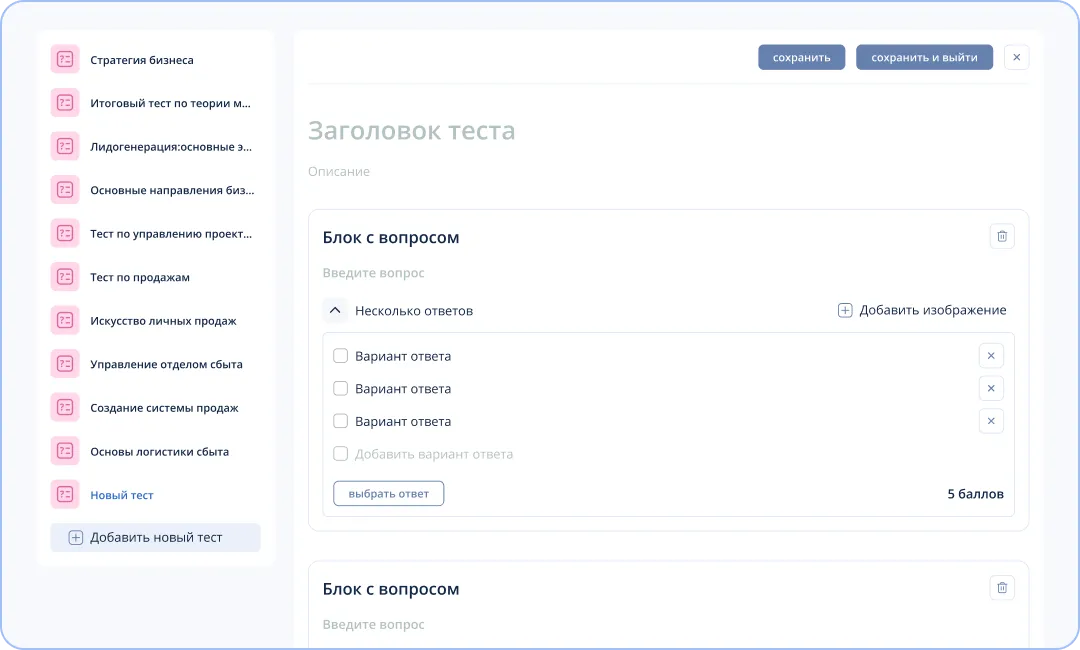The image size is (1080, 650).
Task: Collapse the answer type chevron
Action: pyautogui.click(x=335, y=311)
